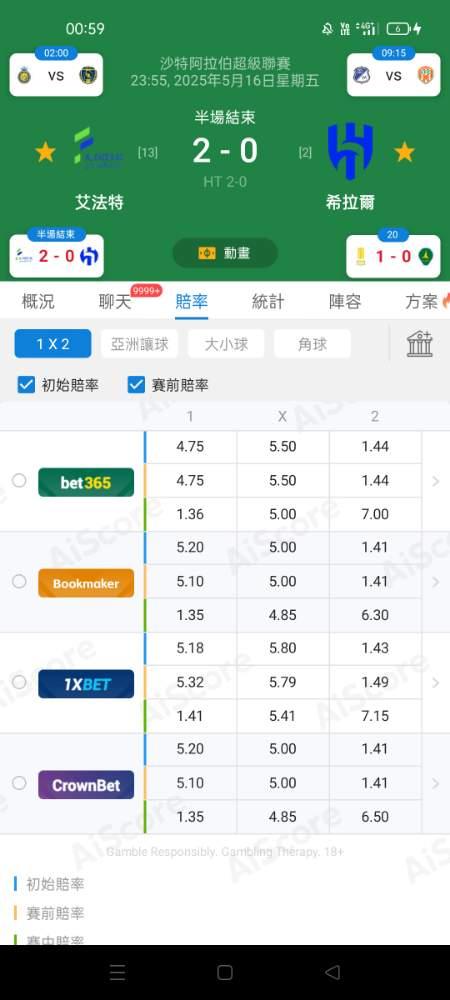450x1000 pixels.
Task: Open the 09:15 upcoming match card
Action: [x=393, y=72]
